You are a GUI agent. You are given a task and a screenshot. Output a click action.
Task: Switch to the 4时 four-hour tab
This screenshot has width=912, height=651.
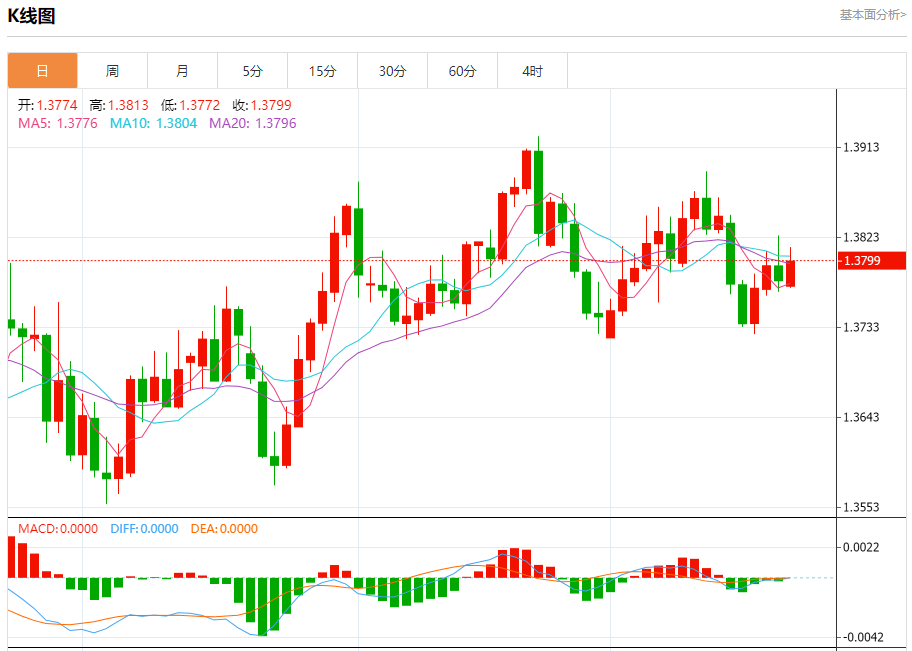[x=532, y=71]
